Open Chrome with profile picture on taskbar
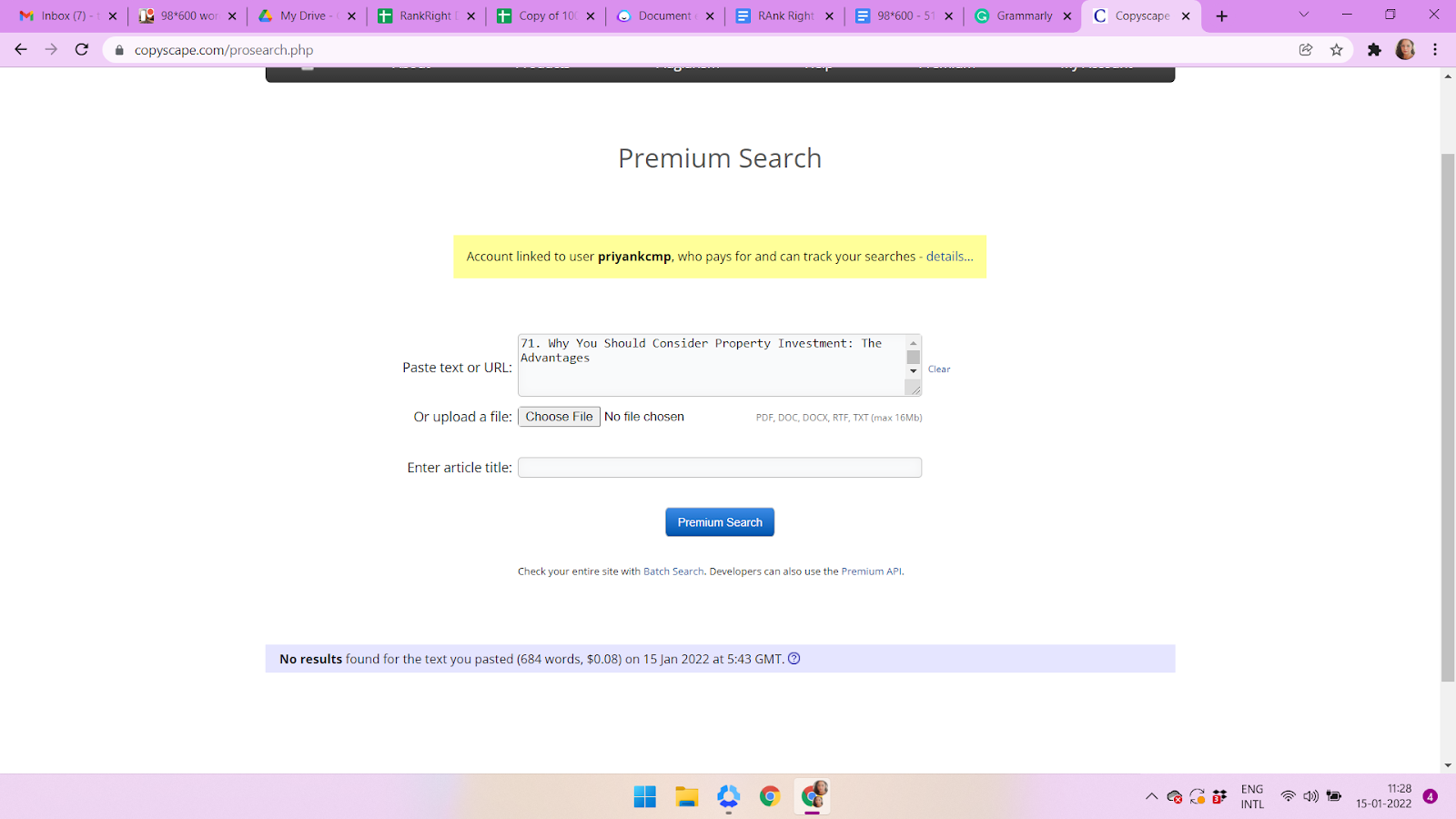 813,796
